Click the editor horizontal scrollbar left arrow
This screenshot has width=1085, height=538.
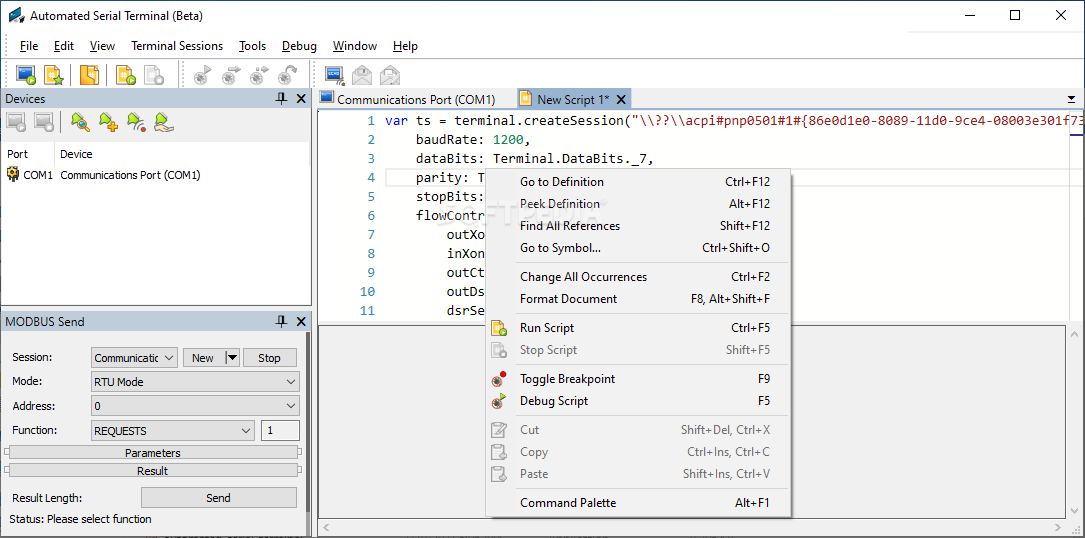point(325,528)
